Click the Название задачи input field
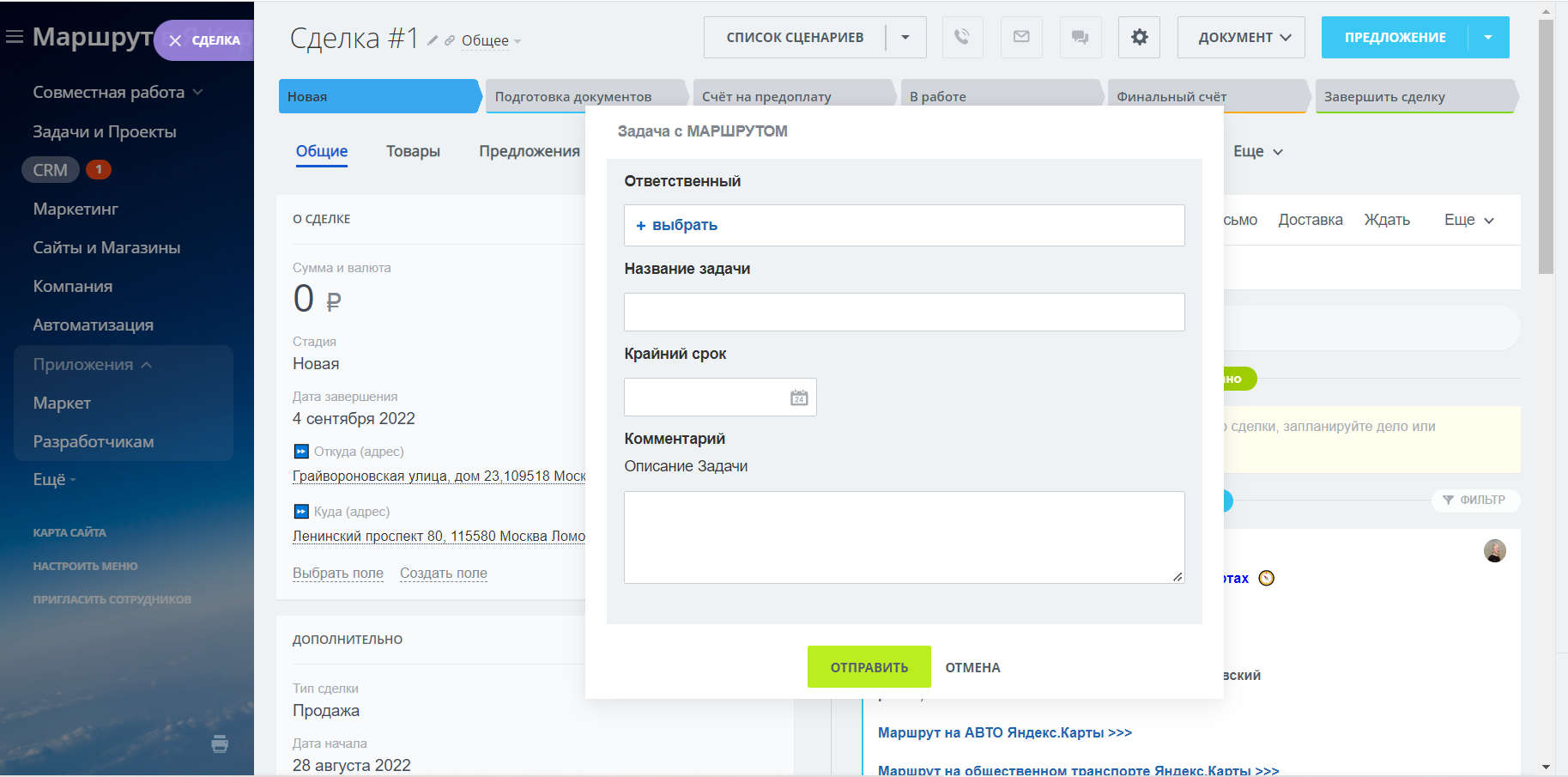This screenshot has height=777, width=1568. click(904, 312)
